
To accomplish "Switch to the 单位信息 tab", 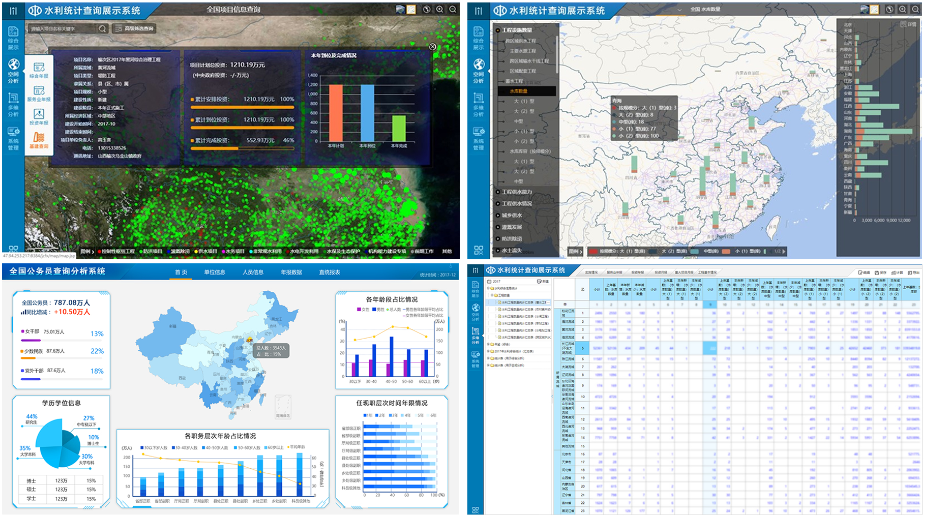I will click(215, 272).
